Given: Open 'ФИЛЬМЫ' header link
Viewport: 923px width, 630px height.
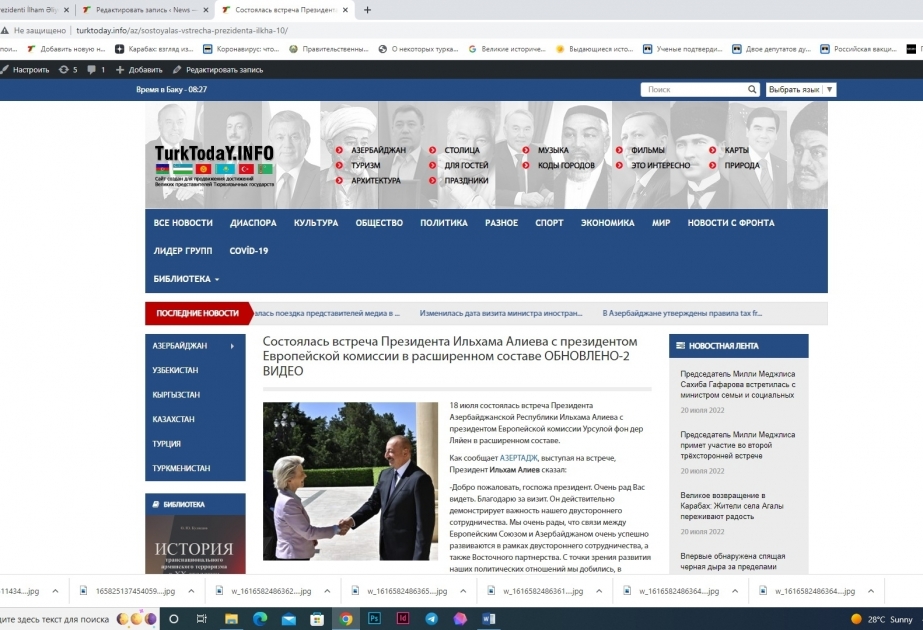Looking at the screenshot, I should 648,150.
